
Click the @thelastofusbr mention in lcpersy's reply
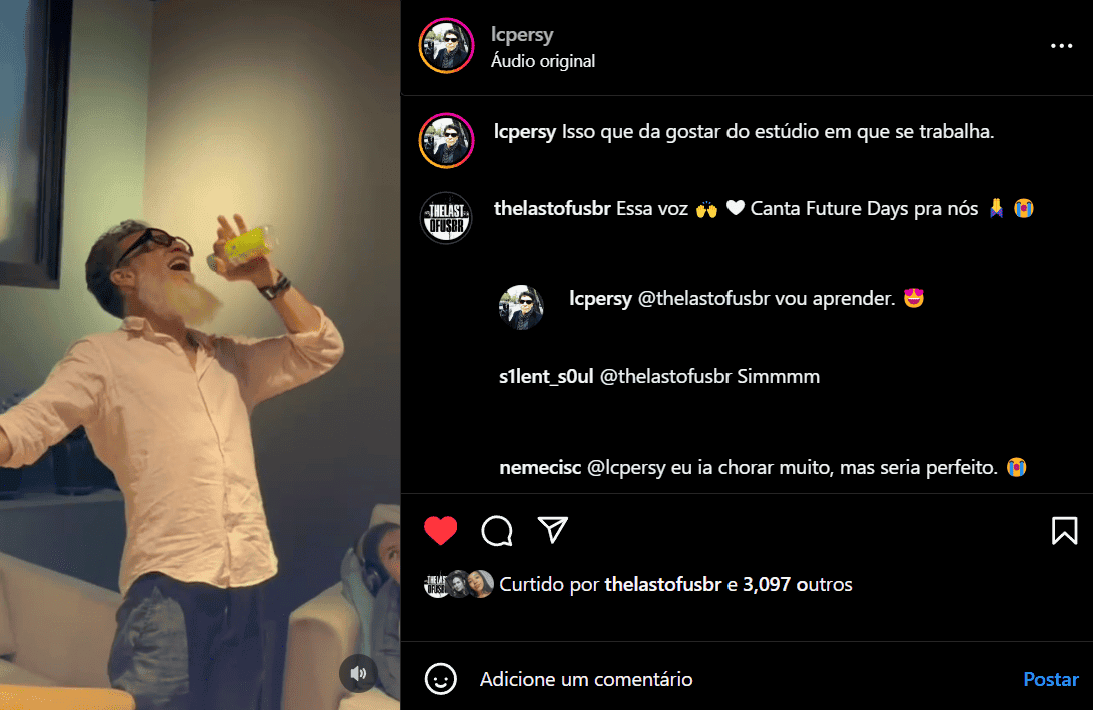click(703, 298)
